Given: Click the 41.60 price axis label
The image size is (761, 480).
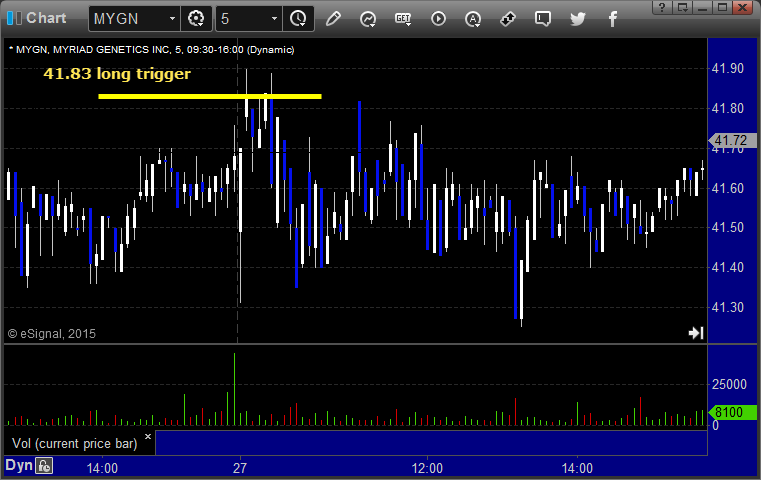Looking at the screenshot, I should (x=728, y=188).
